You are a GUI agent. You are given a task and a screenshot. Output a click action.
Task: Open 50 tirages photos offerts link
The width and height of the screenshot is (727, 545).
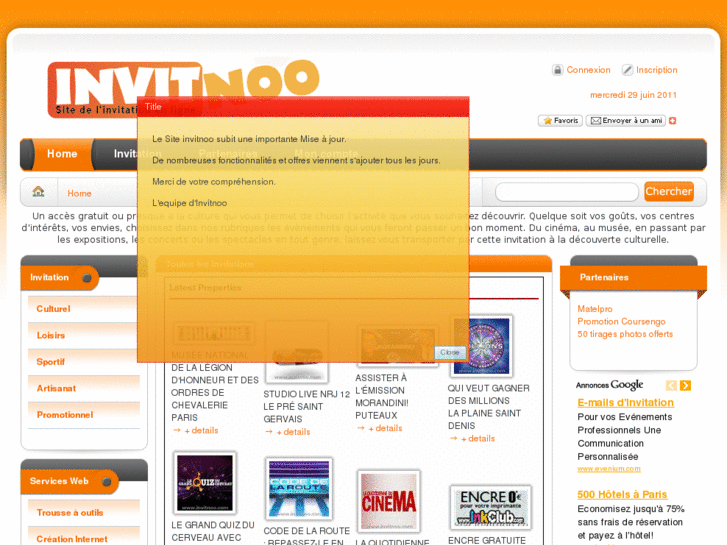pyautogui.click(x=625, y=334)
